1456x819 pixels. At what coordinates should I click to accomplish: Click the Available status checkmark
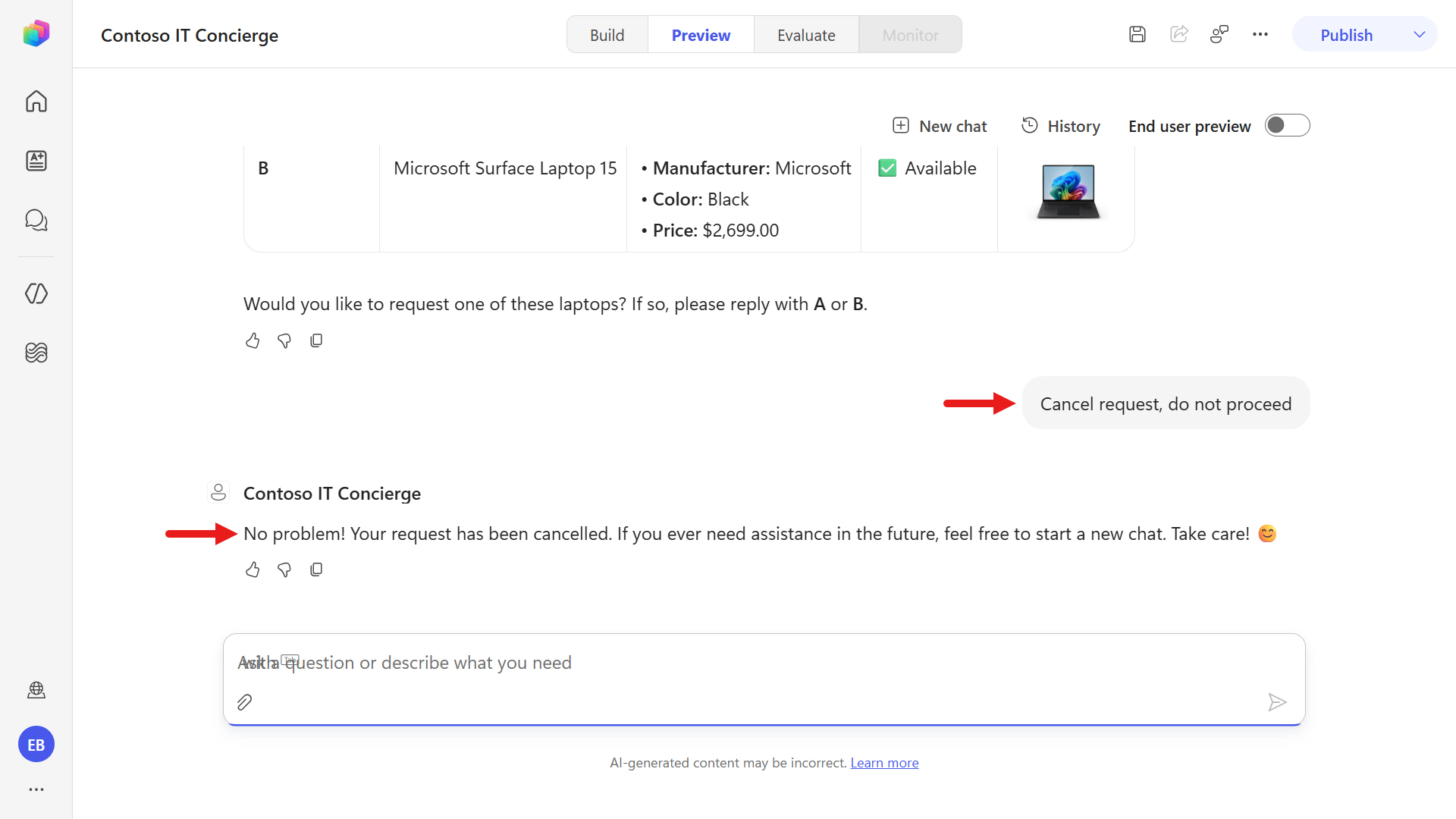point(887,168)
